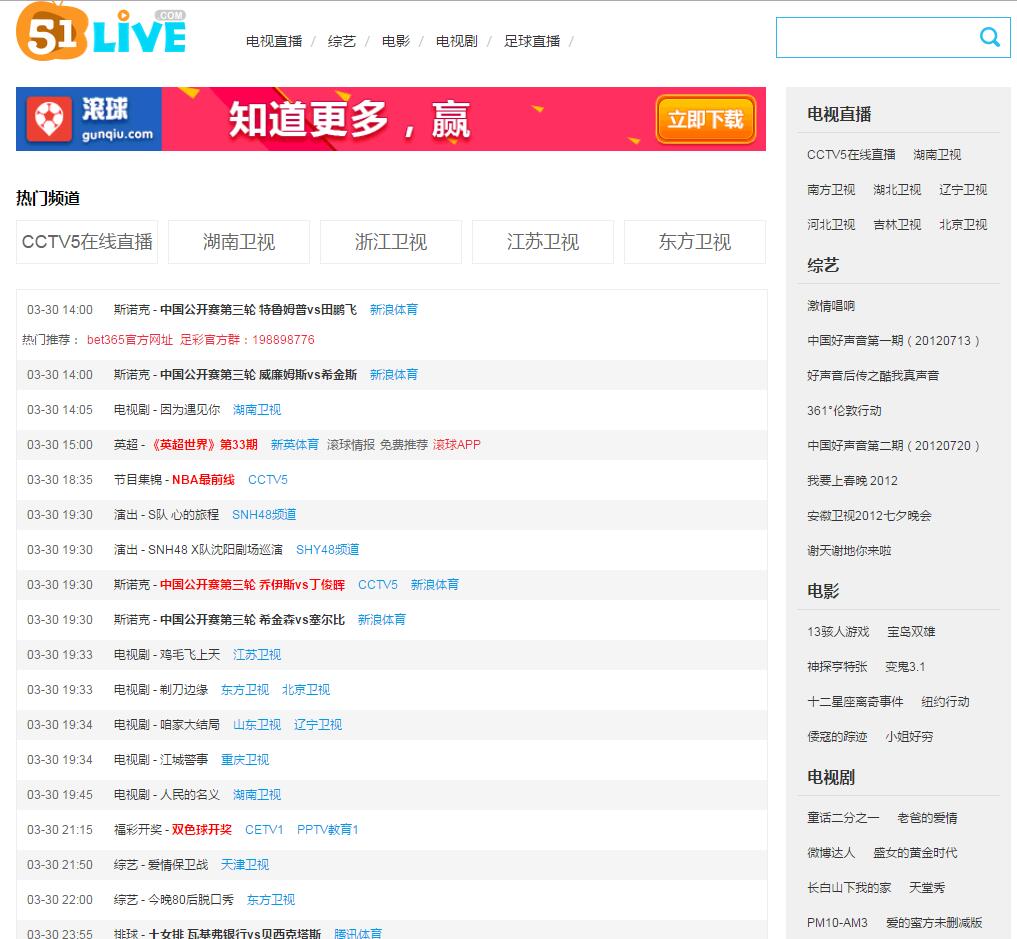
Task: Open sidebar drama 长白山下我的家 link
Action: (849, 888)
